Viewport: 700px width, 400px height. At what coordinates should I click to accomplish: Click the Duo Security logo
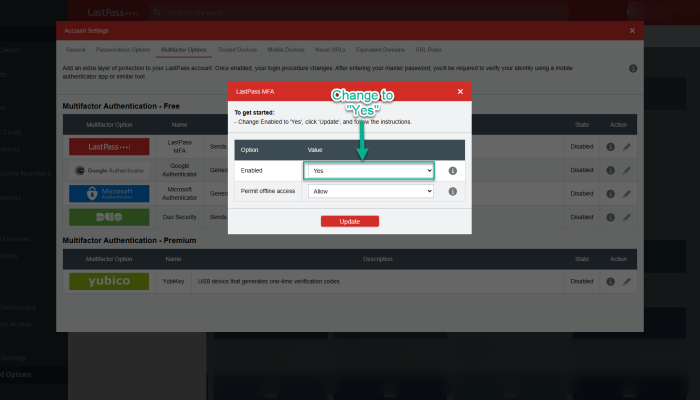point(109,217)
